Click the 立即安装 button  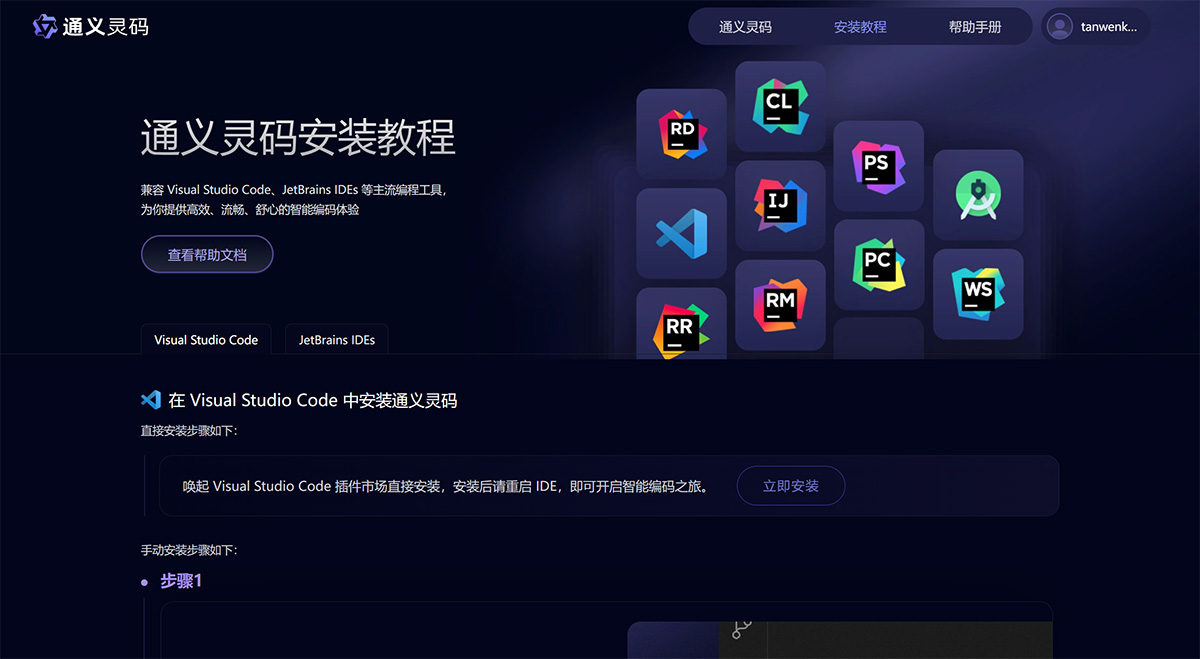tap(790, 485)
